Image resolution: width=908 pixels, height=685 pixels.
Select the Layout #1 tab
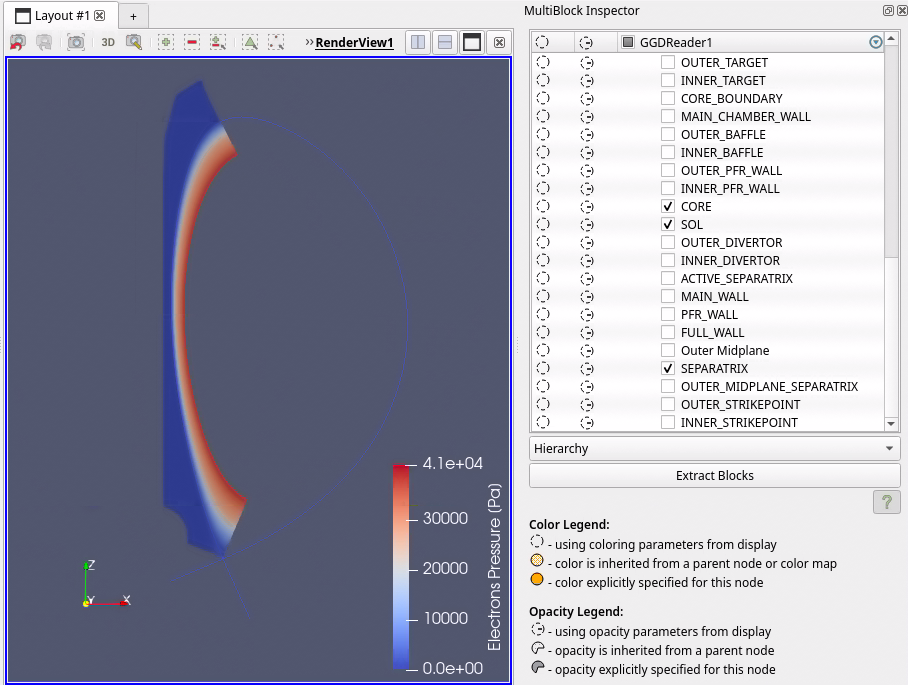click(60, 16)
